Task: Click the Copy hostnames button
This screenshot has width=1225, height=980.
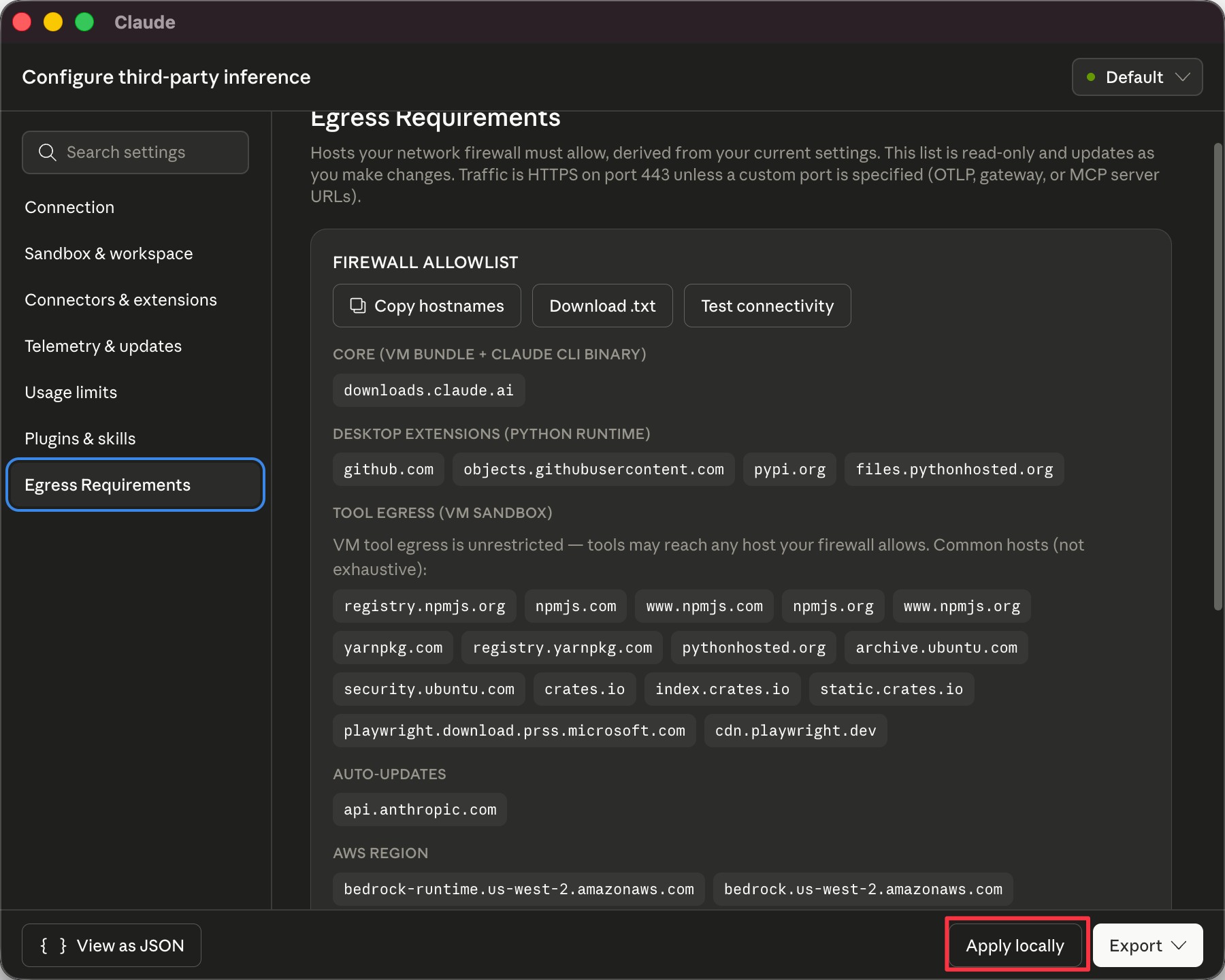Action: pyautogui.click(x=427, y=306)
